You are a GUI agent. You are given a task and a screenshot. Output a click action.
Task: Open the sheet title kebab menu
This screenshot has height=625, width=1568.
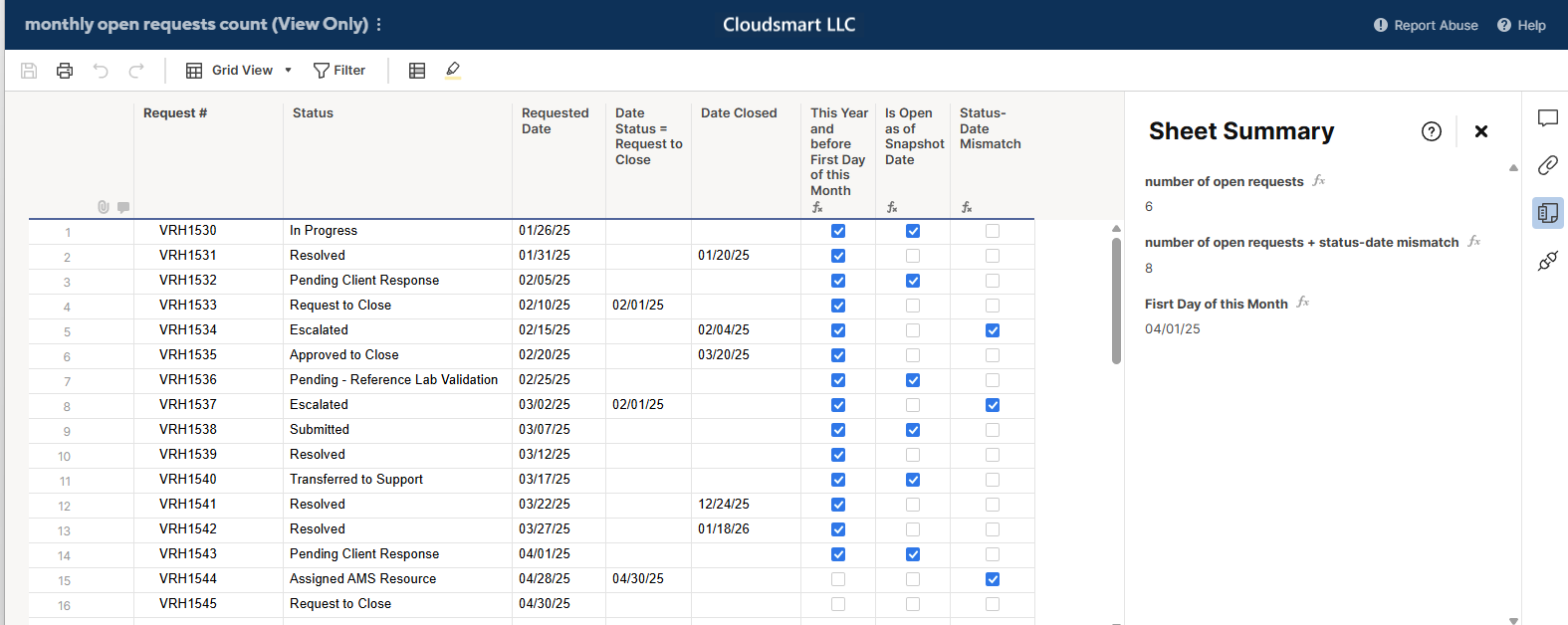(378, 24)
